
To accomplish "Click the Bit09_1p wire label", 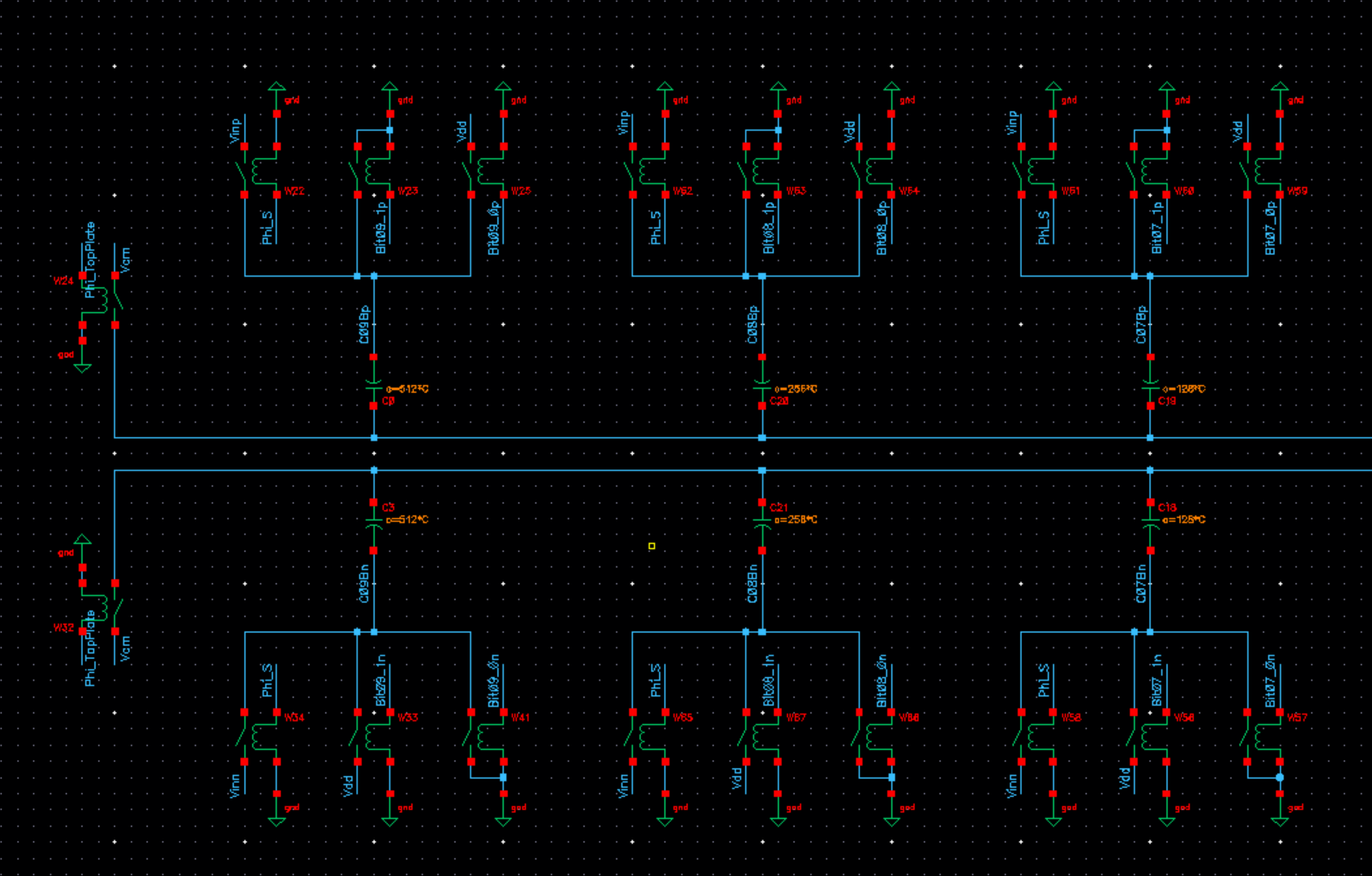I will click(x=381, y=228).
